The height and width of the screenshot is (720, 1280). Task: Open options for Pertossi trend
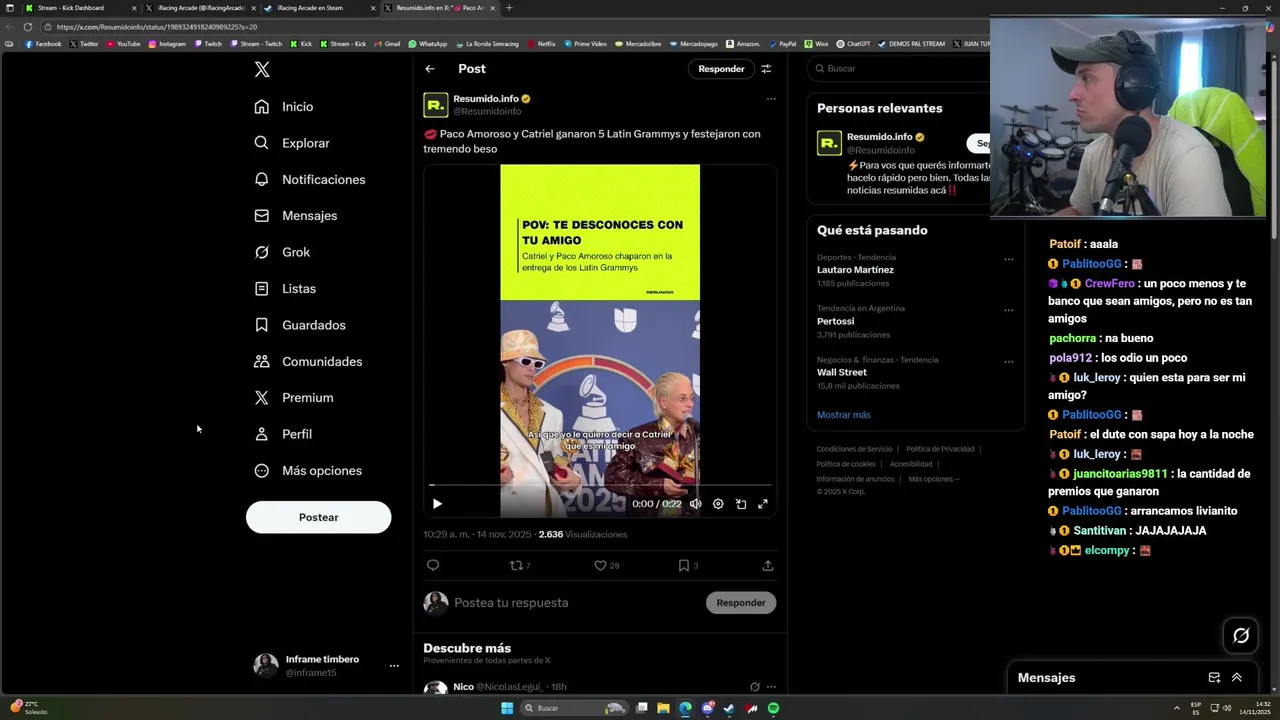[x=1008, y=310]
